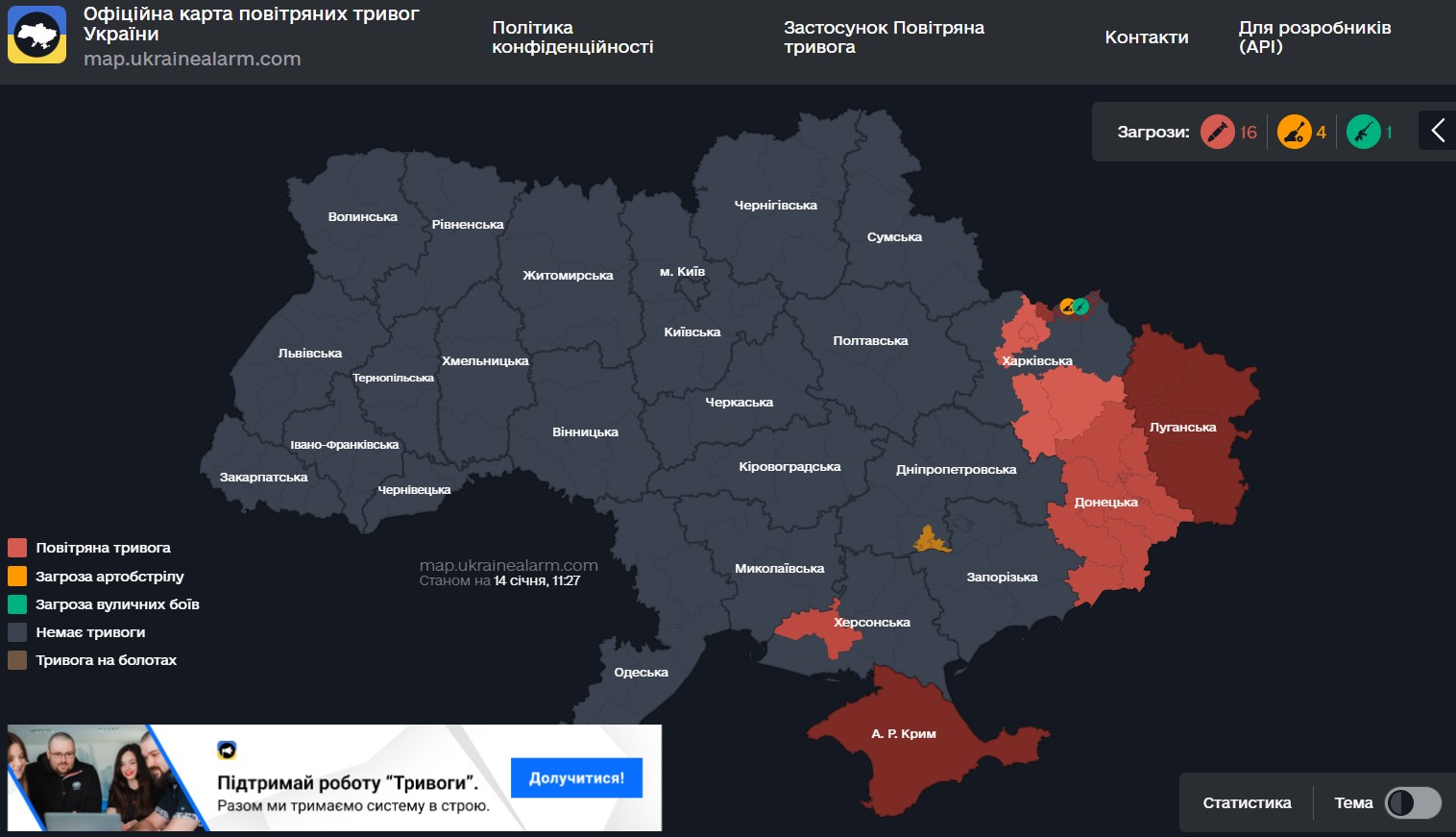Open the Статистика button
Image resolution: width=1456 pixels, height=837 pixels.
pyautogui.click(x=1247, y=802)
